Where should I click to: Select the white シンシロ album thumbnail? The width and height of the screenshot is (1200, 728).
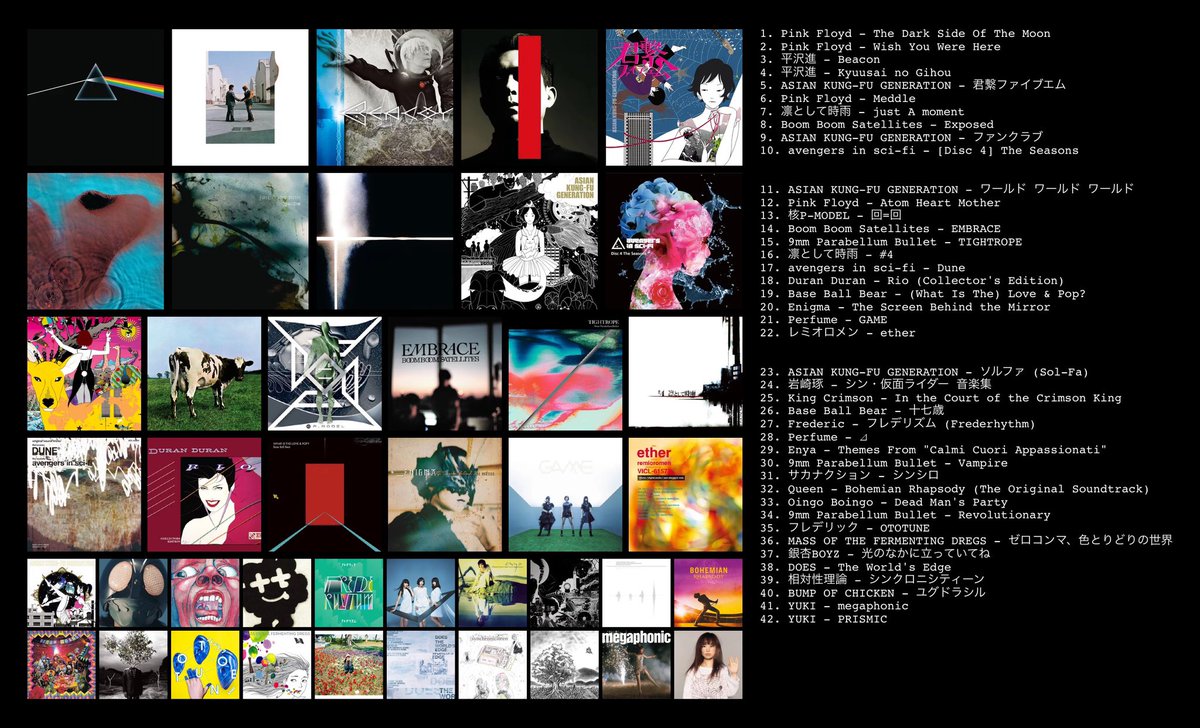pos(636,593)
